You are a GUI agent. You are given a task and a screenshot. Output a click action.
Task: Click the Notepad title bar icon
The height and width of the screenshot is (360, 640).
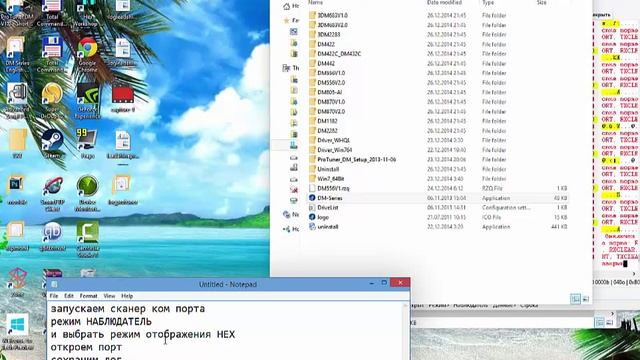coord(54,284)
